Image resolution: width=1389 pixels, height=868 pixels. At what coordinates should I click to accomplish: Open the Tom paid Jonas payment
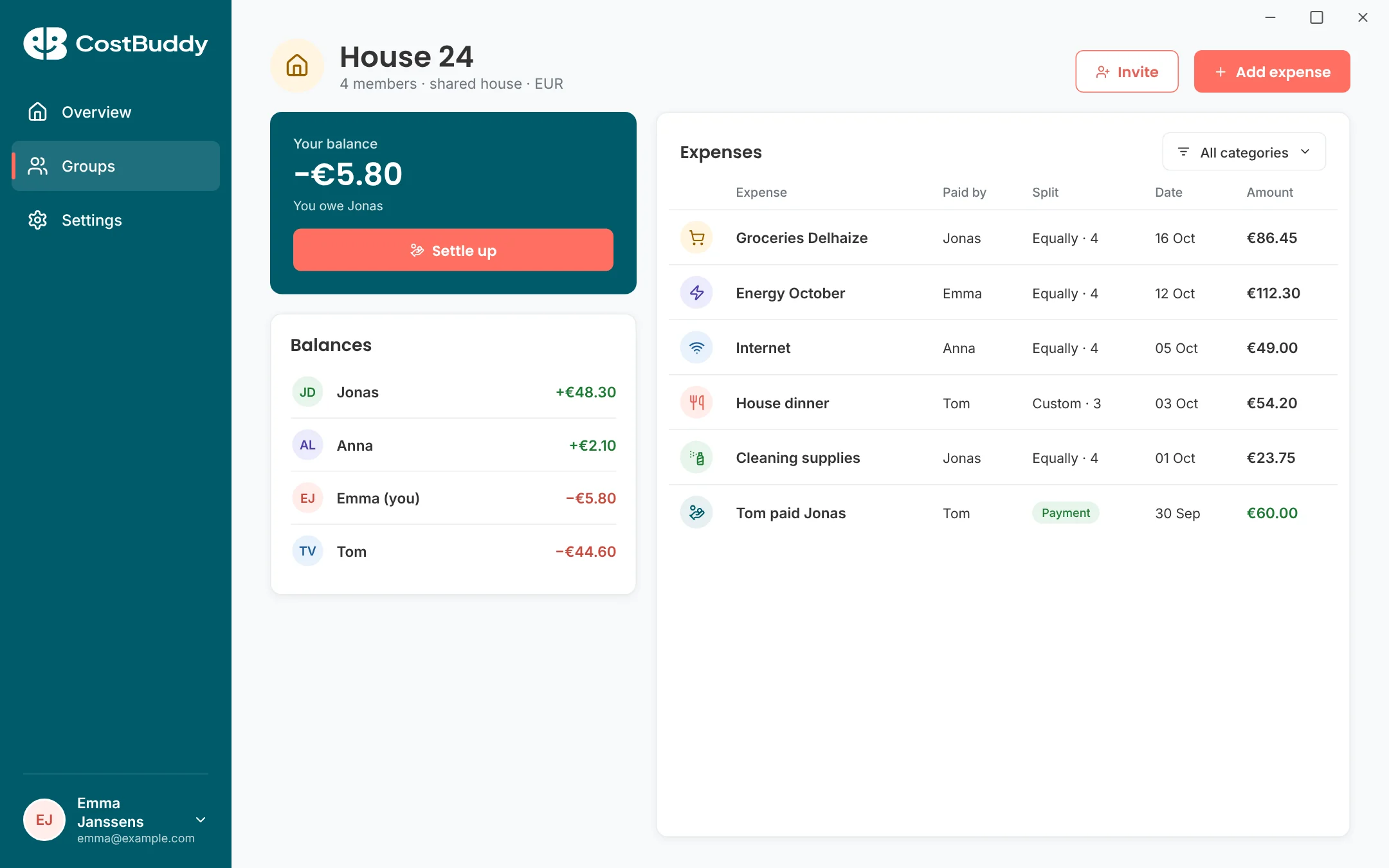(x=1003, y=513)
